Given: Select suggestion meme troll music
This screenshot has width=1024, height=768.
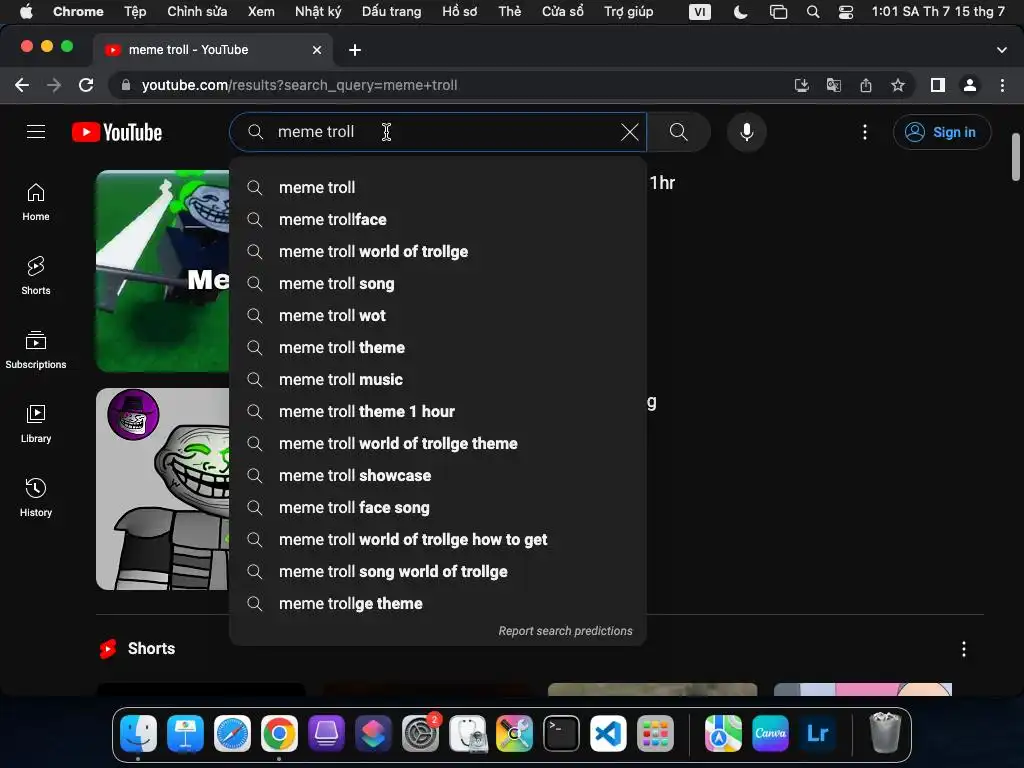Looking at the screenshot, I should coord(438,379).
